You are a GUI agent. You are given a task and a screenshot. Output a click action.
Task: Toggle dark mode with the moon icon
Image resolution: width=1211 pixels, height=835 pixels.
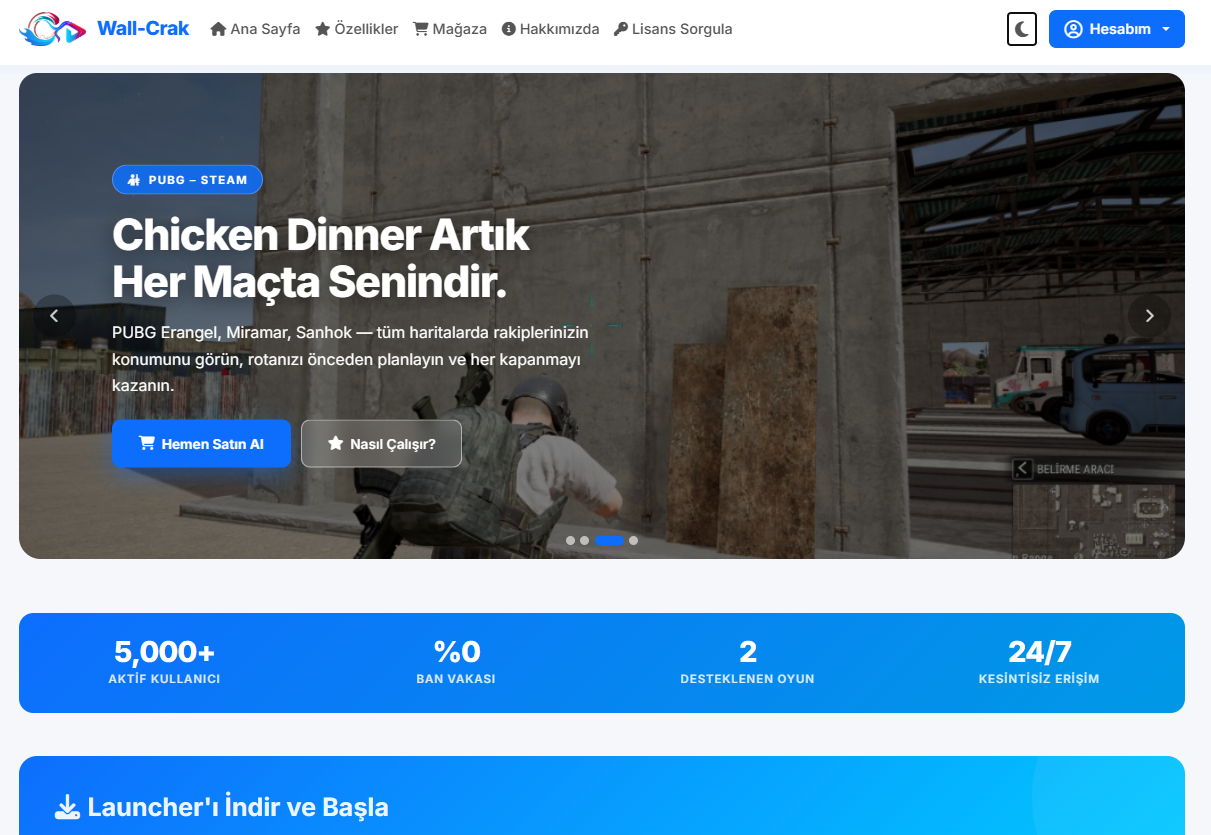click(x=1022, y=29)
